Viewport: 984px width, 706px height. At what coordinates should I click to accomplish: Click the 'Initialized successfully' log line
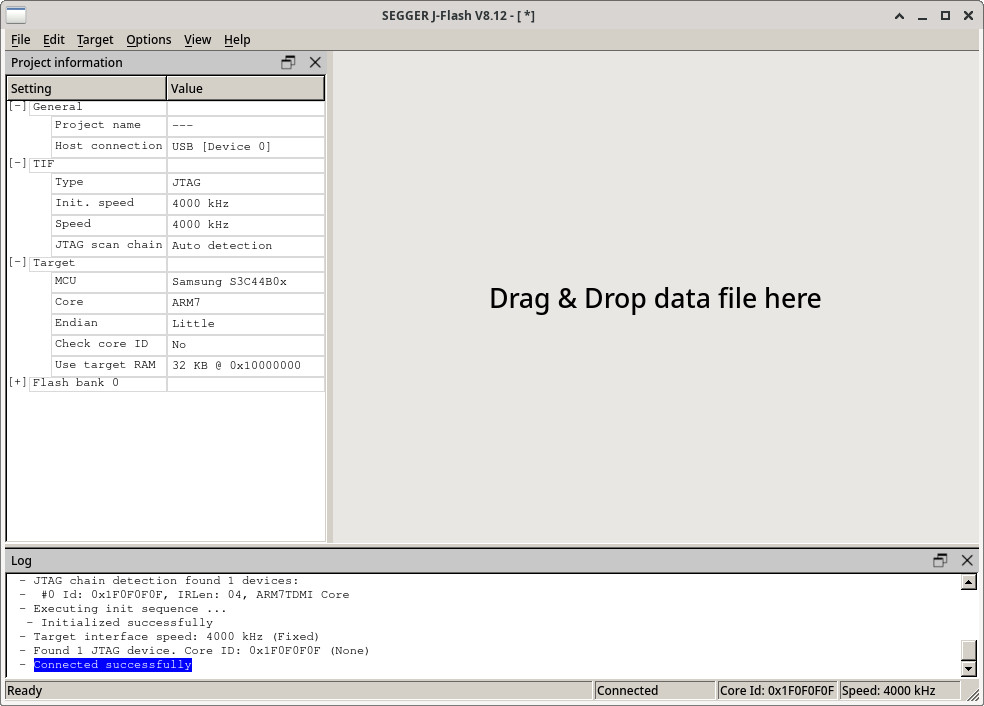127,623
